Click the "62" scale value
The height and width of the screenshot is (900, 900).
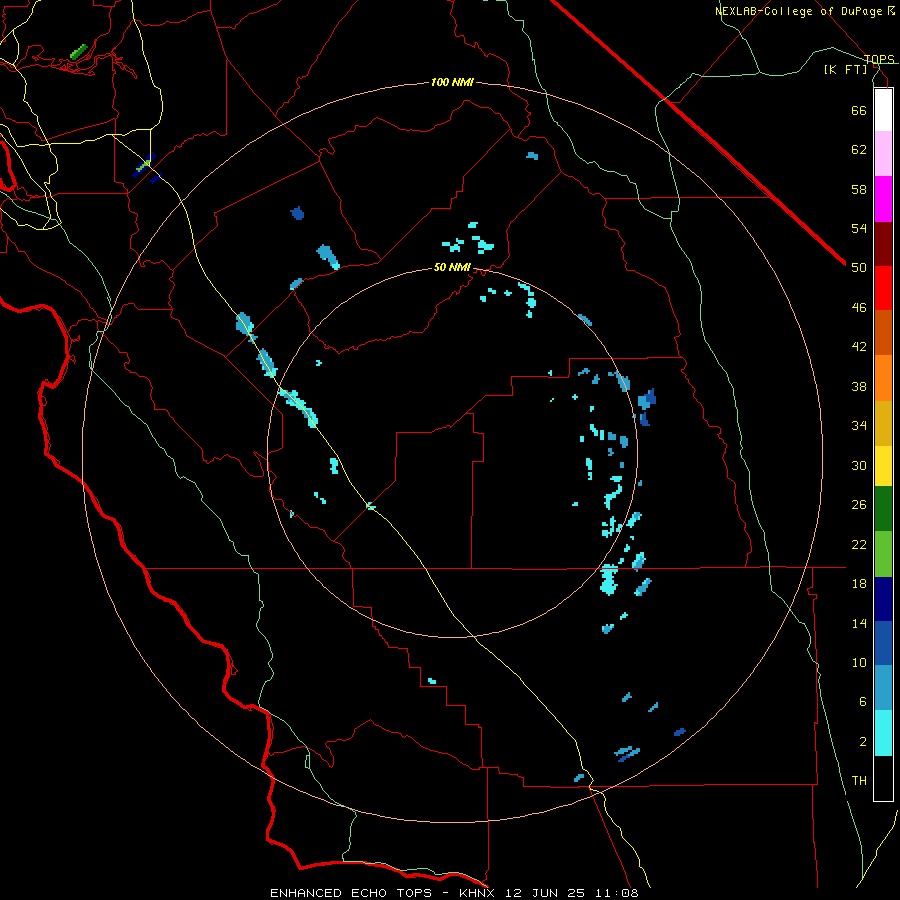click(859, 149)
